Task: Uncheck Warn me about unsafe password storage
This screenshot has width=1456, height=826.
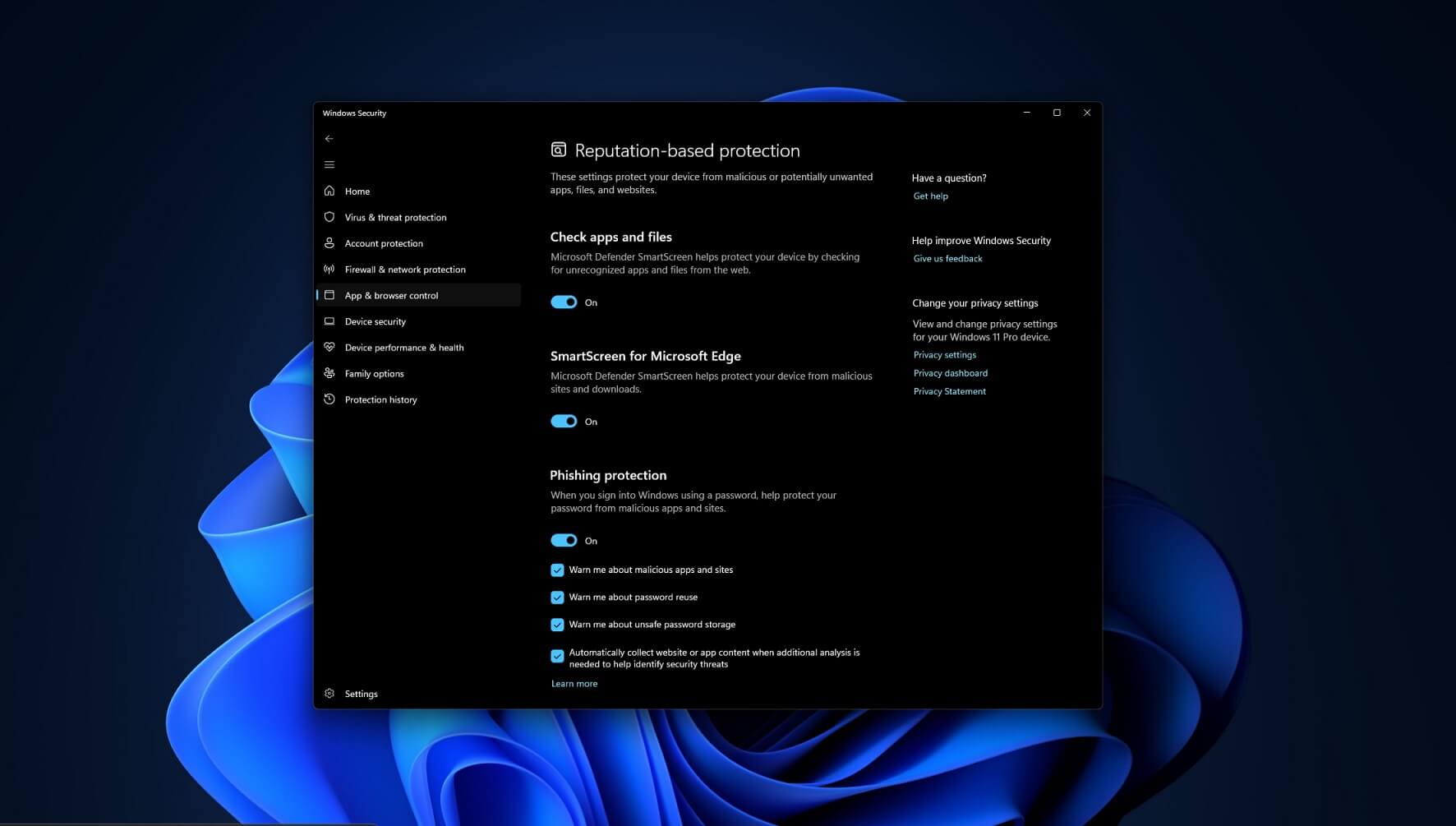Action: (556, 625)
